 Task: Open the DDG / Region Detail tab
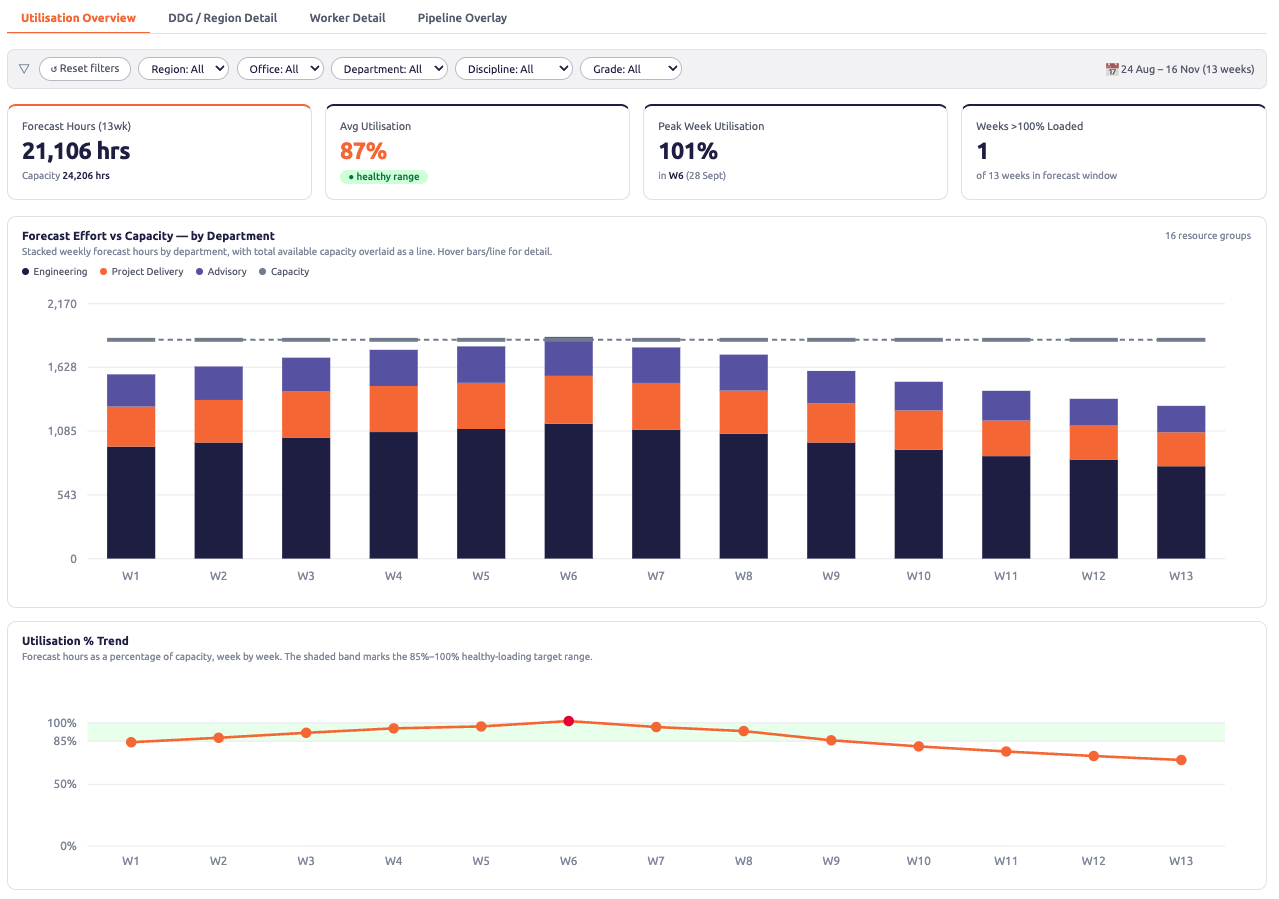coord(223,18)
